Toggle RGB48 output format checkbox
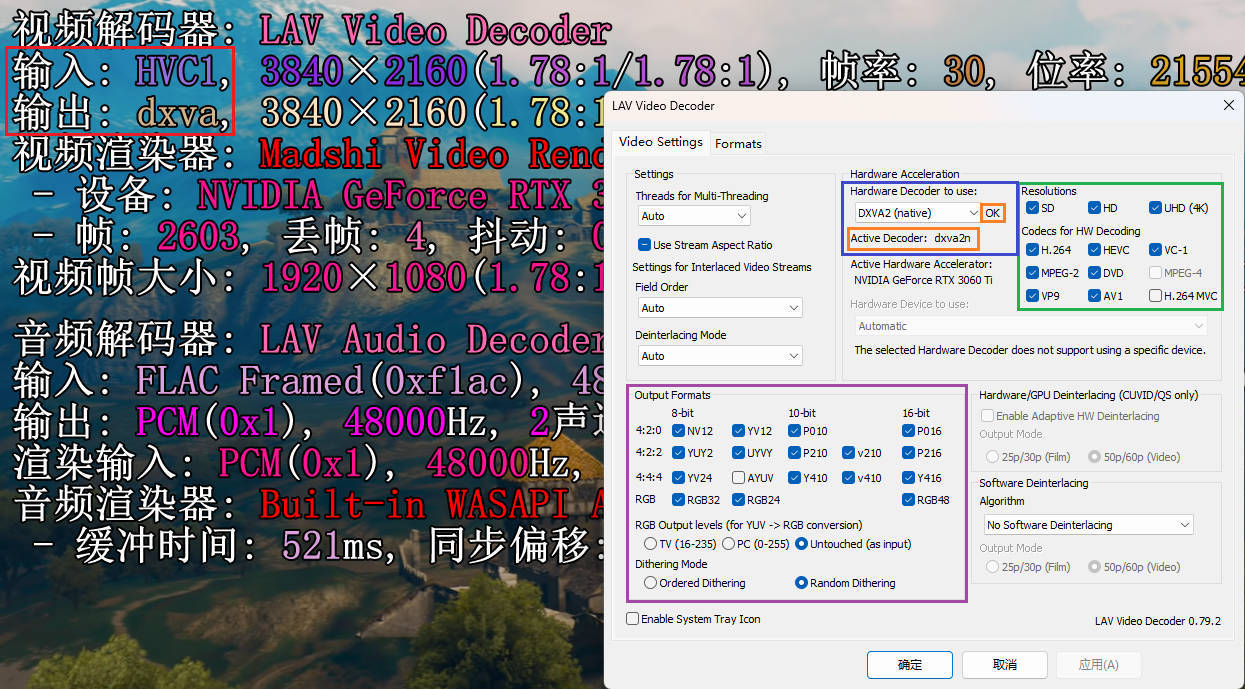This screenshot has height=689, width=1245. [x=908, y=500]
